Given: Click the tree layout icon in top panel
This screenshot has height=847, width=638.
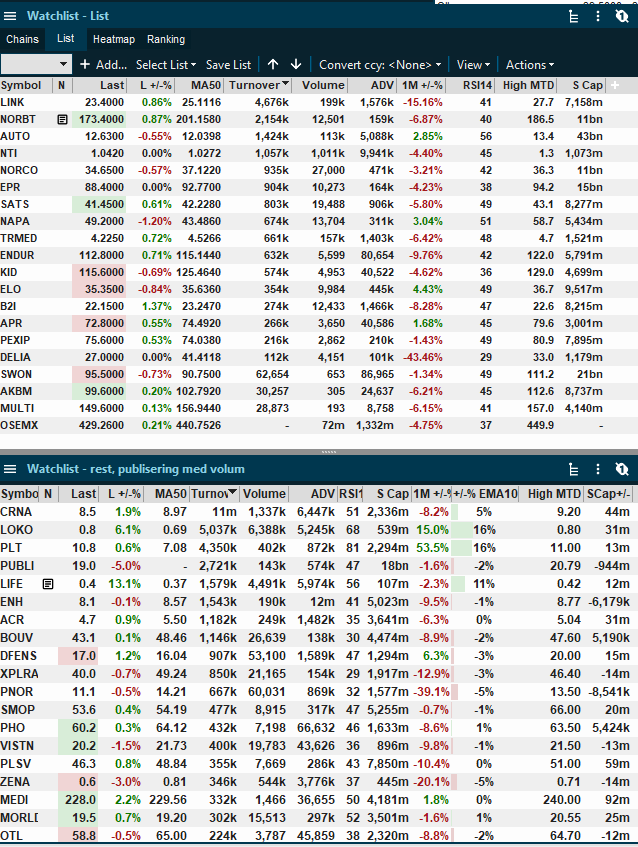Looking at the screenshot, I should coord(574,17).
